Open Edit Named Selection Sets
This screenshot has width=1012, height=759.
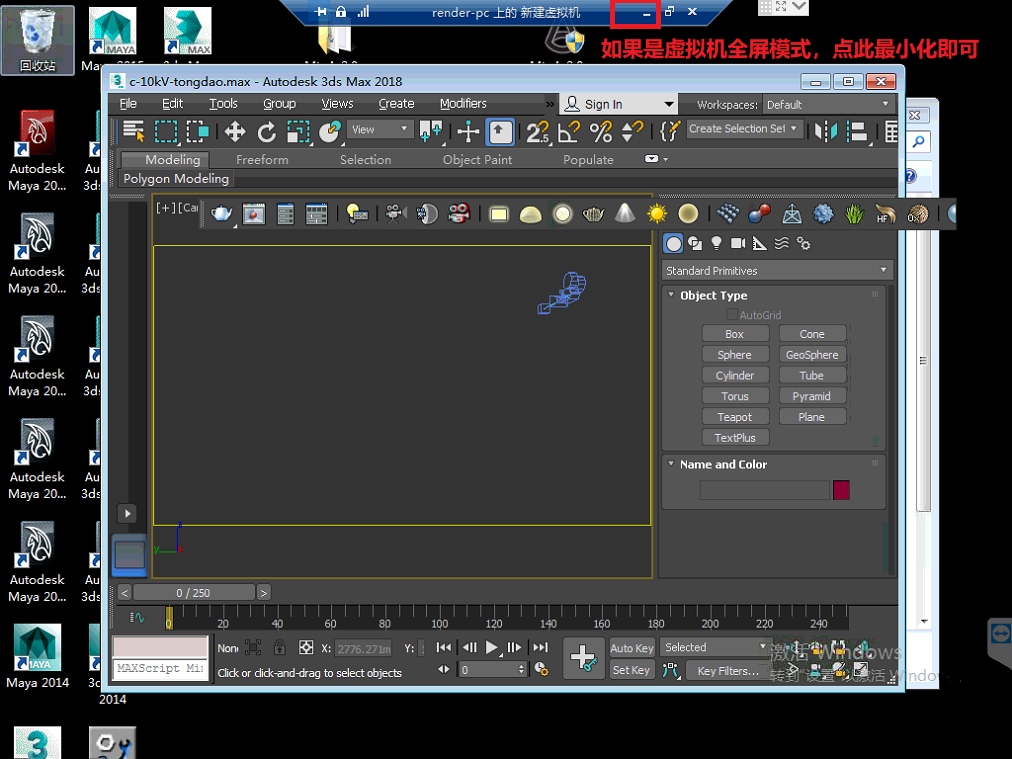tap(670, 131)
